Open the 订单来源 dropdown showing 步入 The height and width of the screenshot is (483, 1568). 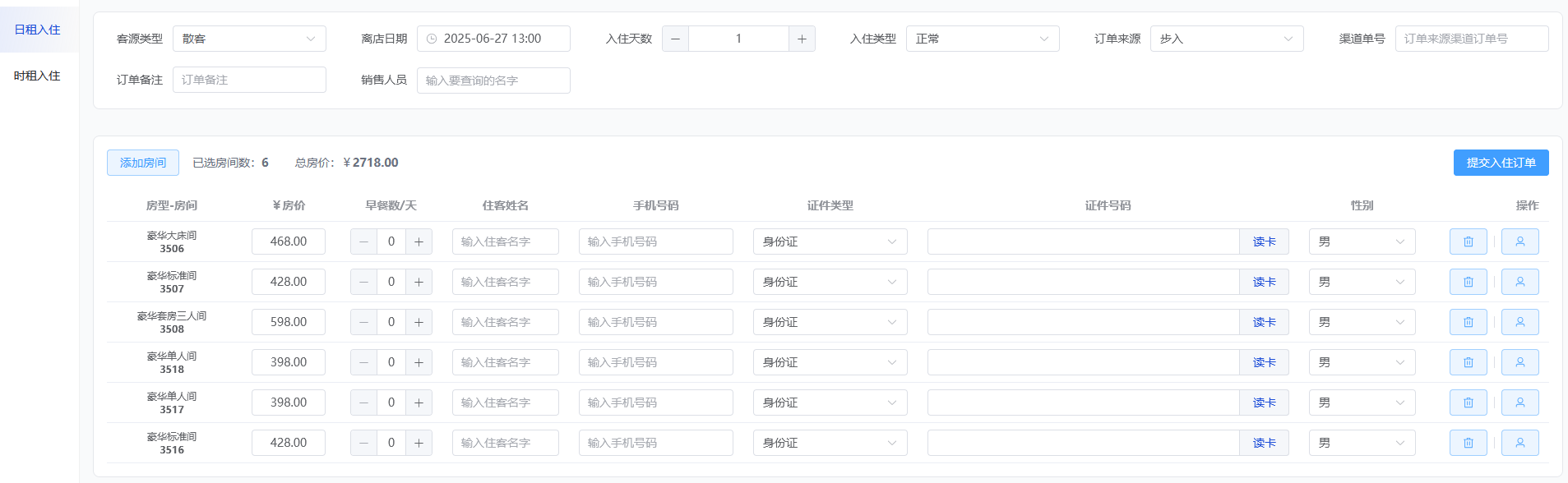(x=1227, y=39)
